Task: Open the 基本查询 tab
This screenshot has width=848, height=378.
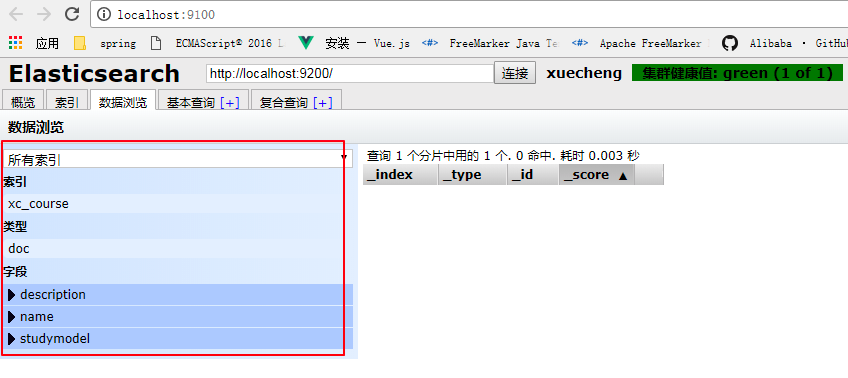Action: pyautogui.click(x=190, y=102)
